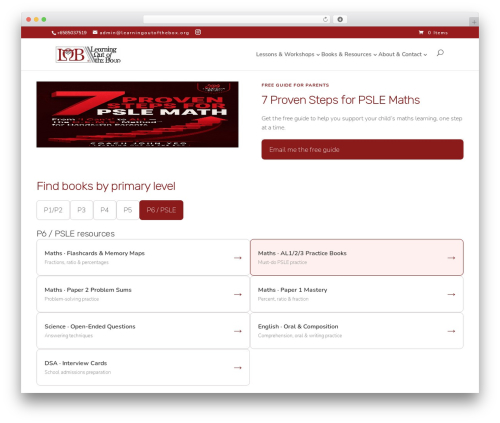Open the shopping cart icon
The width and height of the screenshot is (500, 423).
421,32
